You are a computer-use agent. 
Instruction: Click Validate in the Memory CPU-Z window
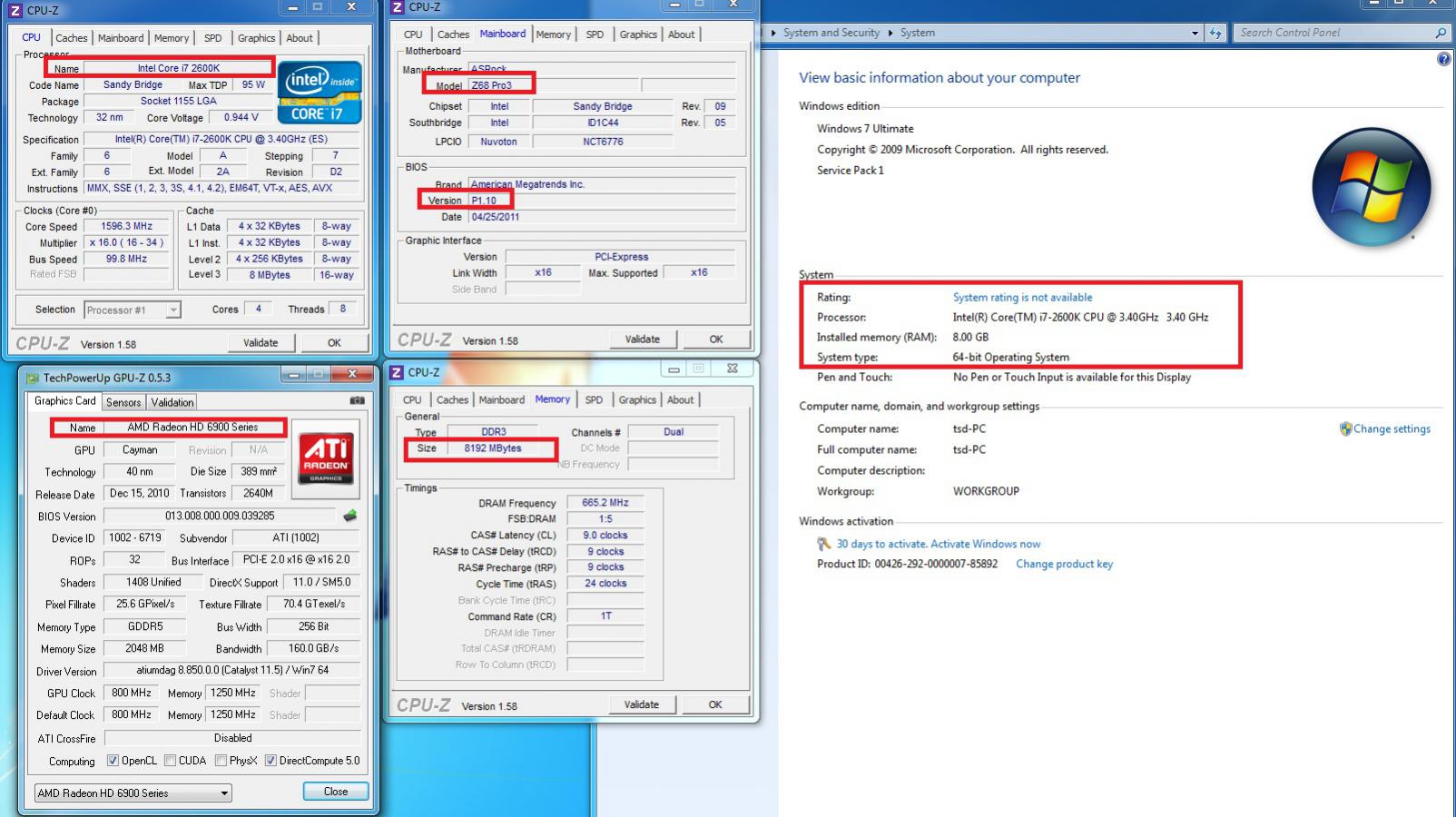point(642,705)
